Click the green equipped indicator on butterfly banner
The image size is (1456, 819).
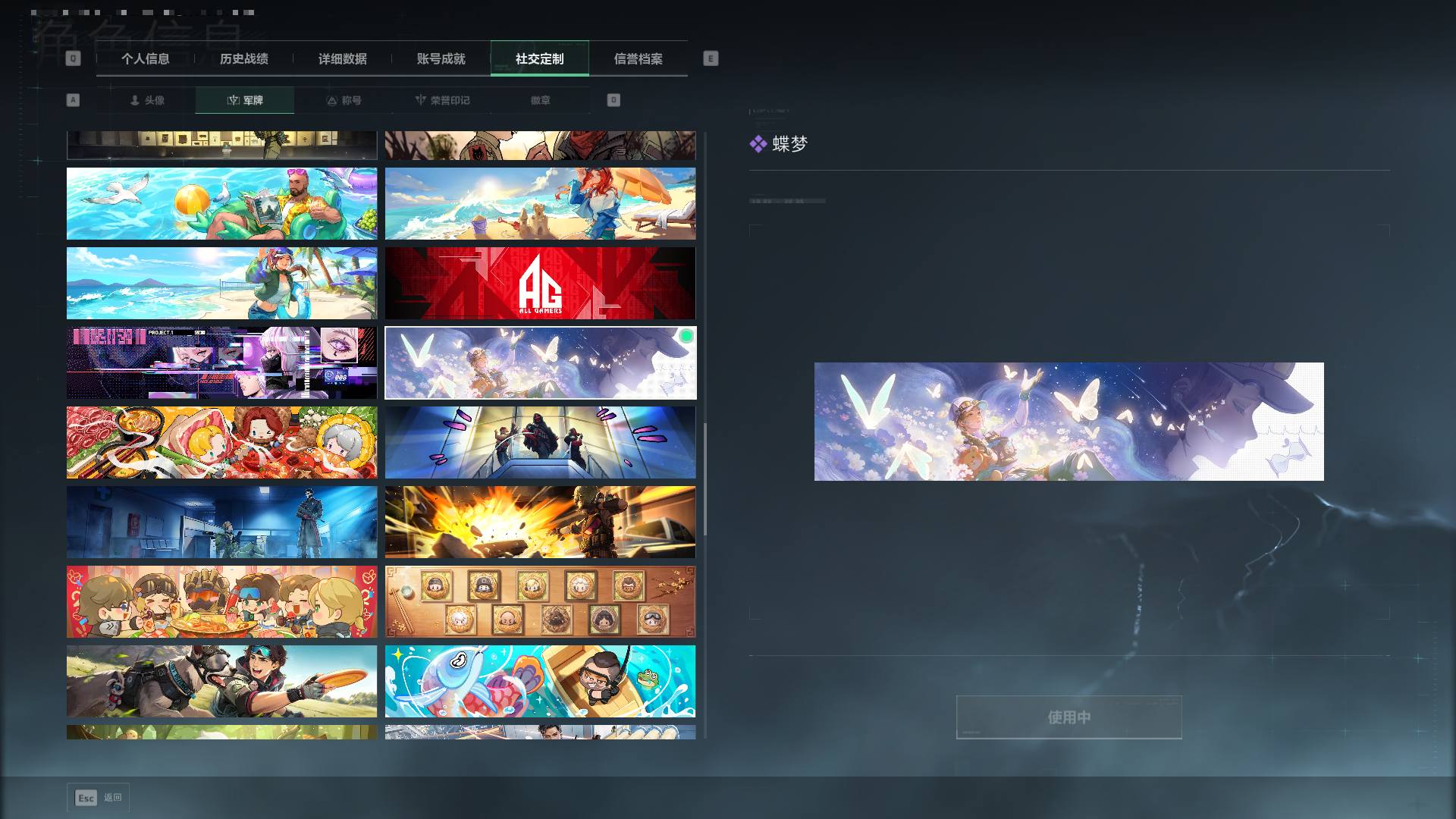[x=686, y=336]
